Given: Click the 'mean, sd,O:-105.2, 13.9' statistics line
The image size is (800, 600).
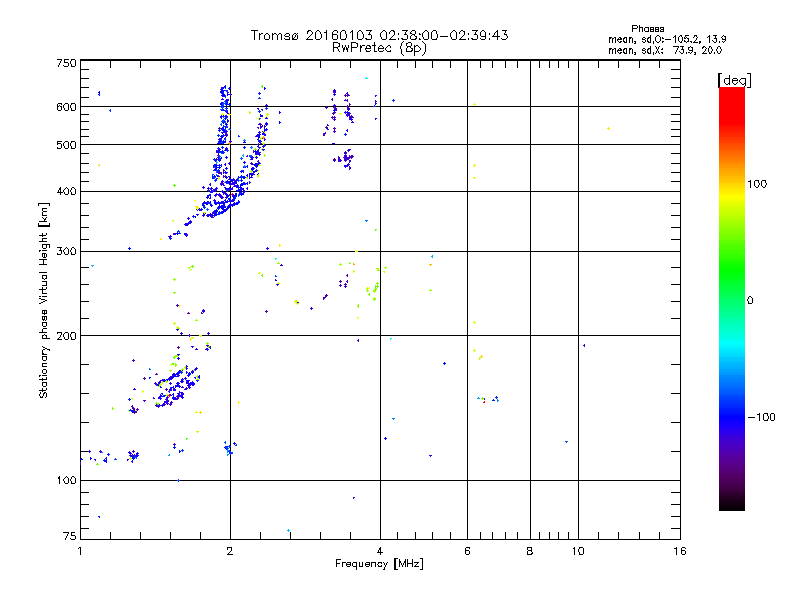Looking at the screenshot, I should (667, 39).
